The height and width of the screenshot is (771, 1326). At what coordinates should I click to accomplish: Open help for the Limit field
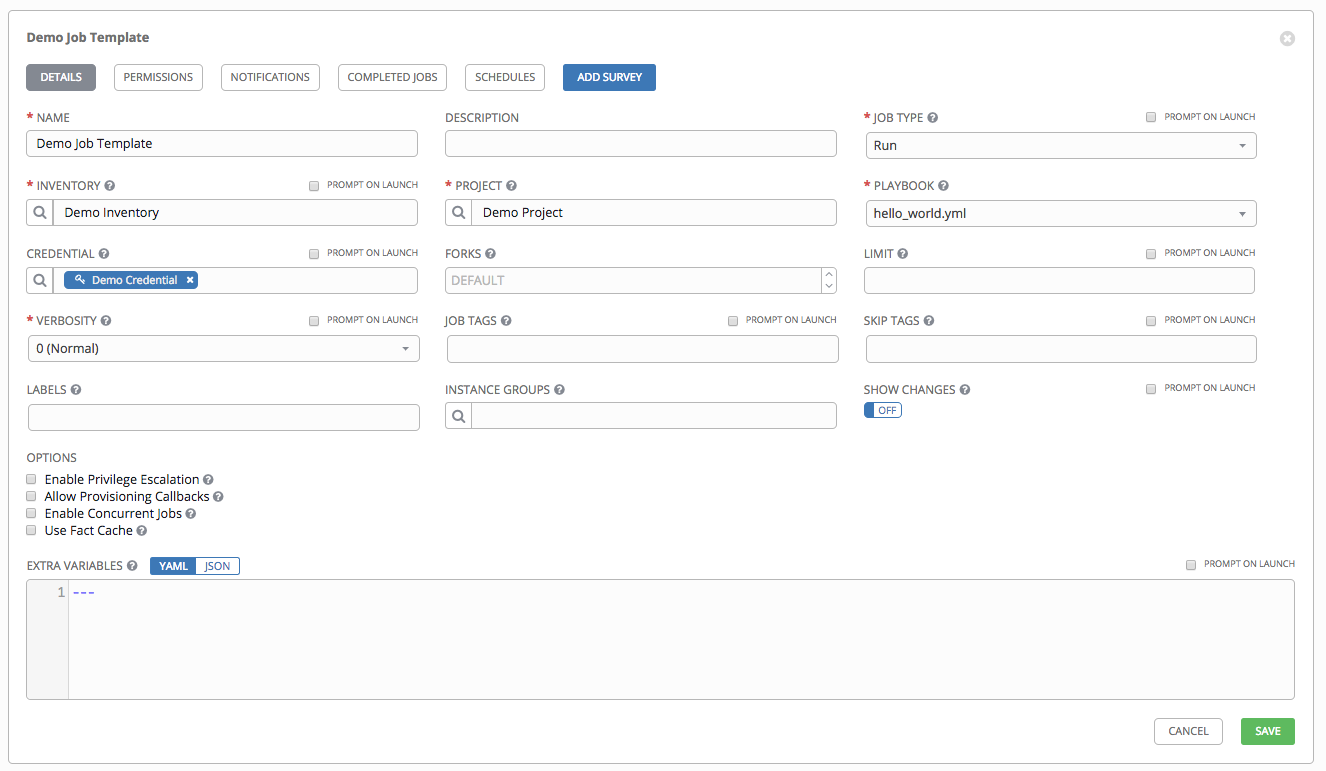(x=903, y=254)
